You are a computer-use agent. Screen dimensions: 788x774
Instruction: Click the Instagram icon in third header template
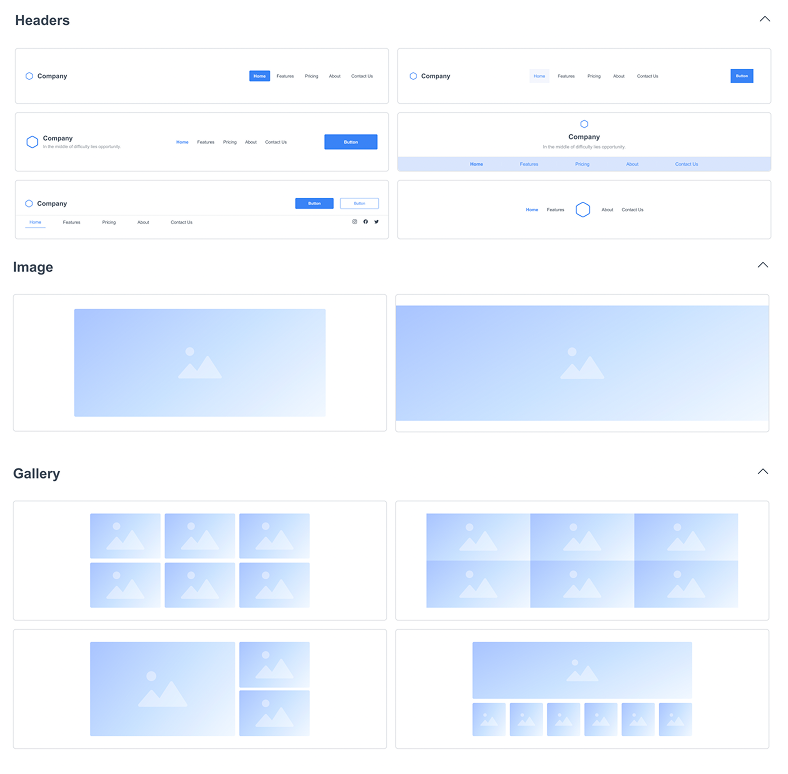(x=354, y=222)
